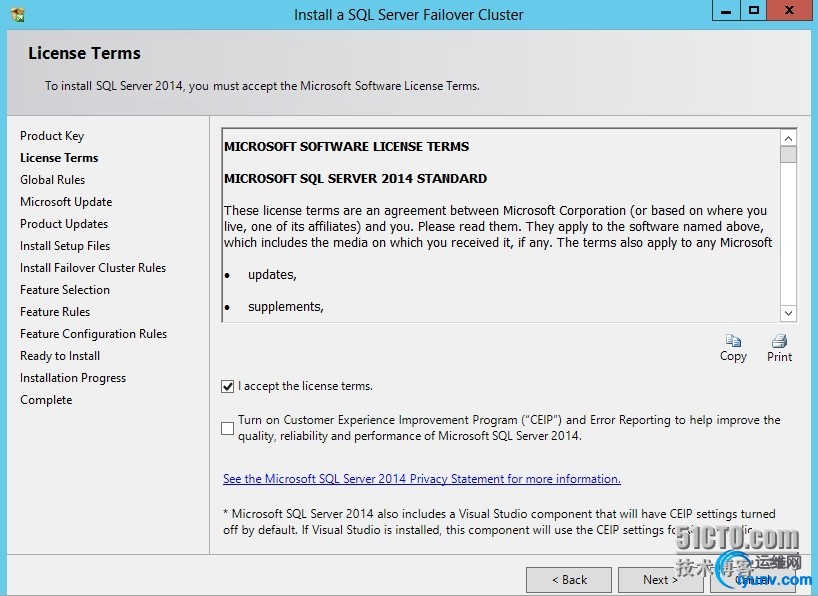The width and height of the screenshot is (818, 596).
Task: Select Install Failover Cluster Rules step
Action: click(93, 268)
